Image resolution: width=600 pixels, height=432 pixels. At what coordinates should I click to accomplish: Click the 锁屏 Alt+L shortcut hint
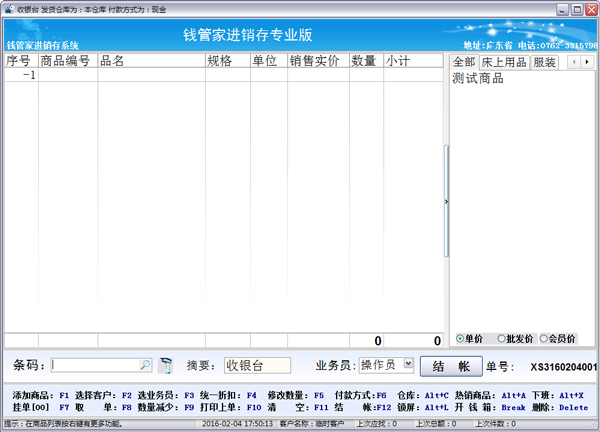pos(422,407)
